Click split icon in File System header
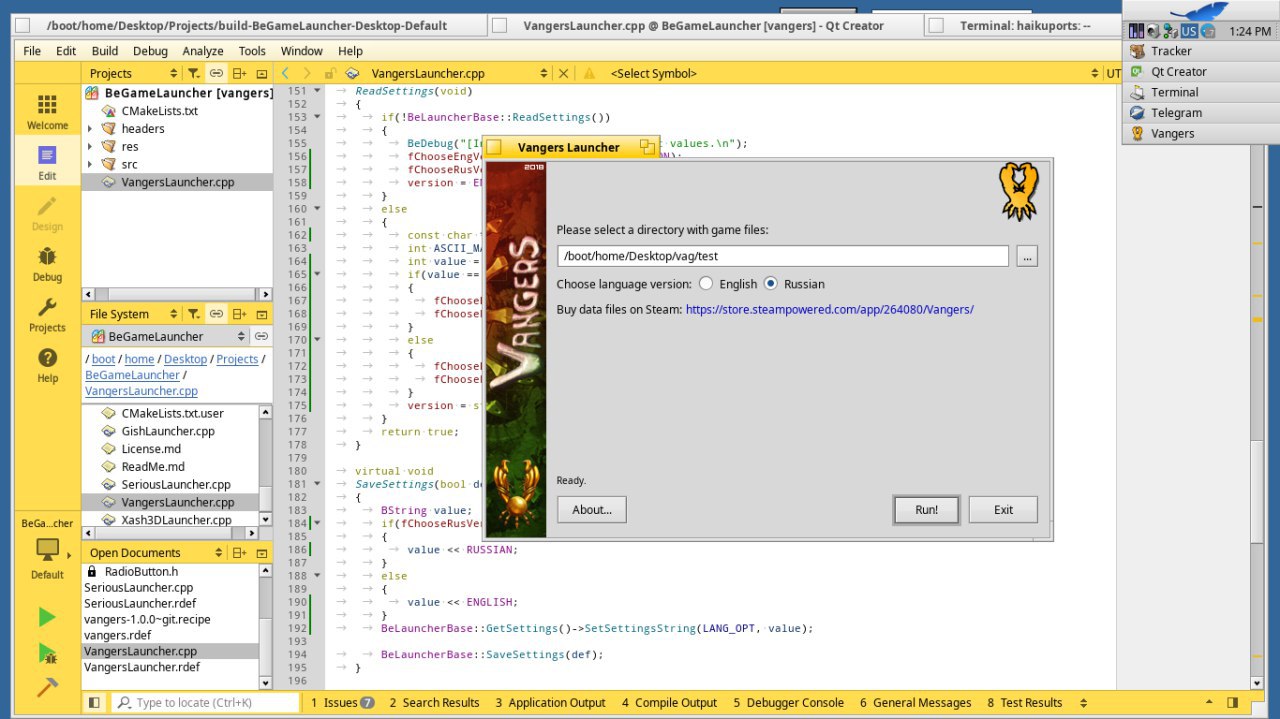This screenshot has height=719, width=1280. pos(239,313)
